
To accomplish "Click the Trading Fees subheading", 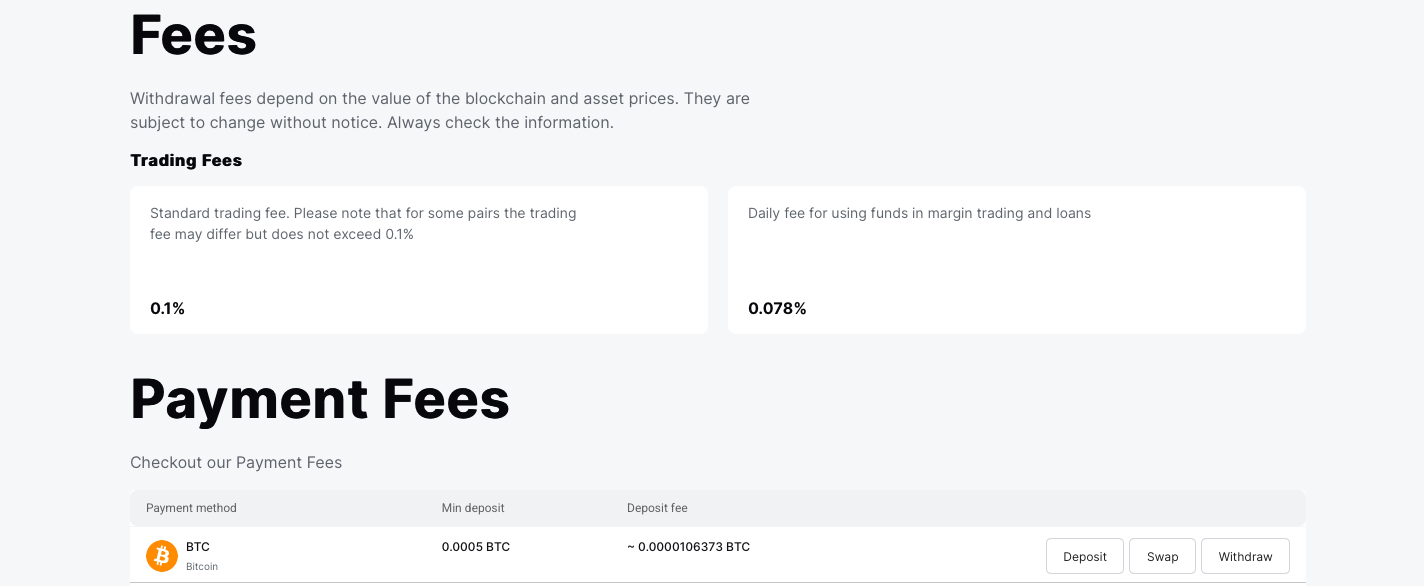I will pyautogui.click(x=186, y=160).
